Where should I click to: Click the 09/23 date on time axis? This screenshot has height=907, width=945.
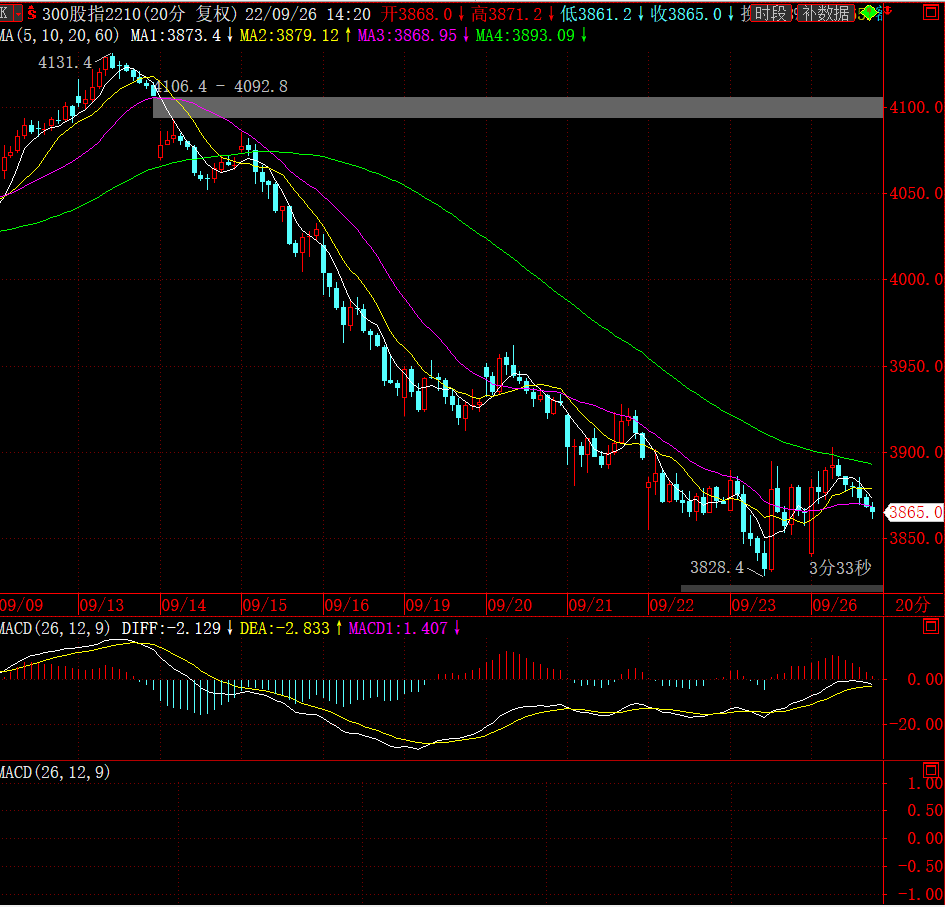[753, 605]
